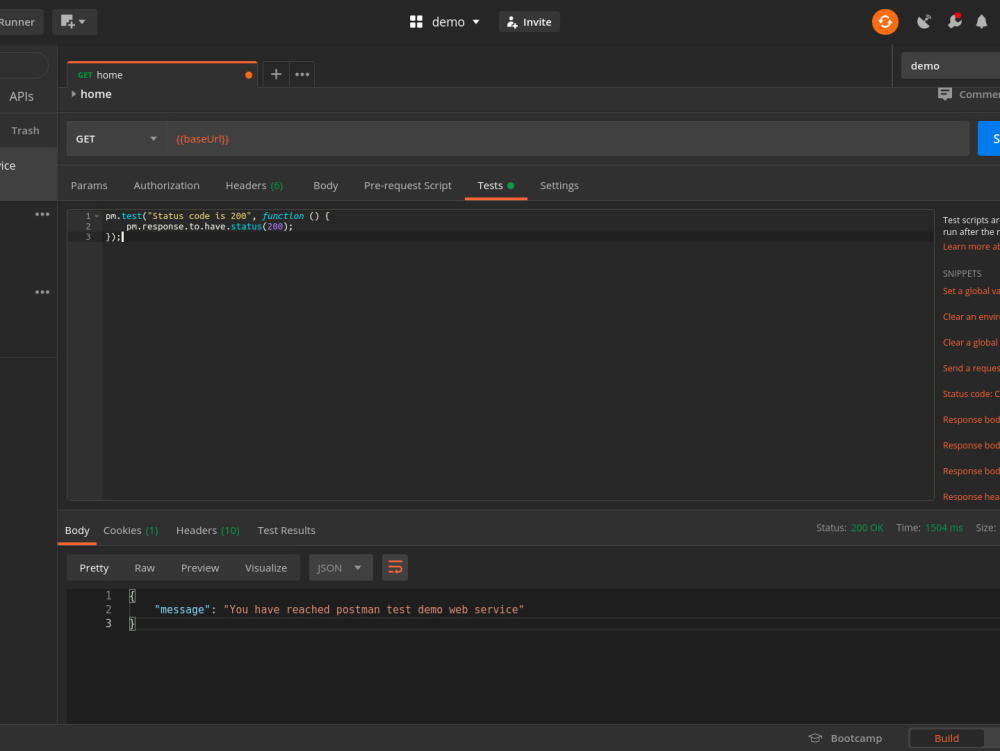Click the unsaved orange dot on home tab
The height and width of the screenshot is (751, 1000).
coord(249,75)
